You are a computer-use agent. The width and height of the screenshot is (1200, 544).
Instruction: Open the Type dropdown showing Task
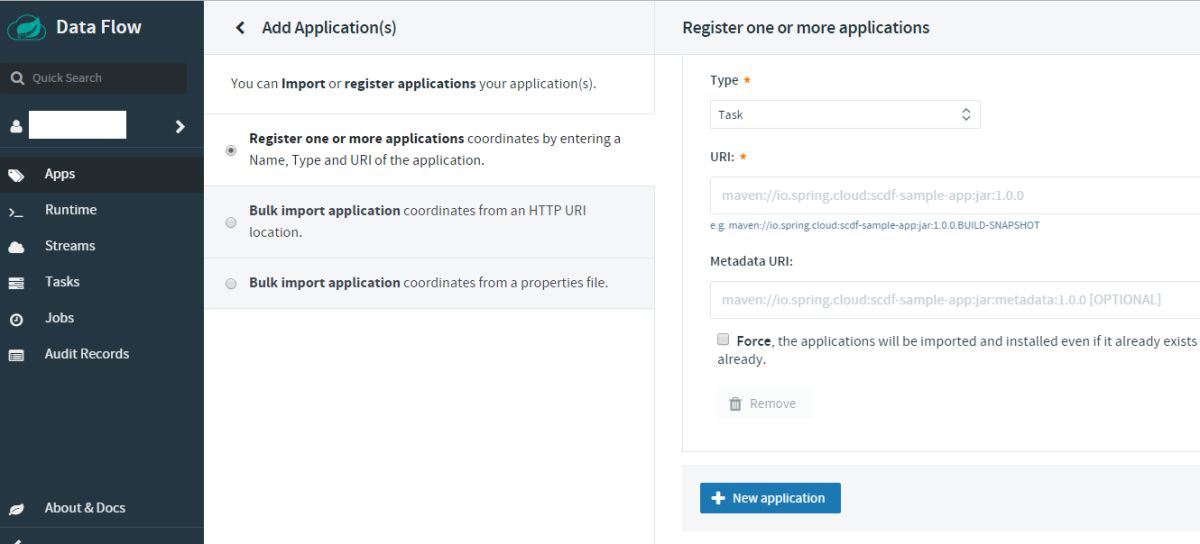point(845,115)
